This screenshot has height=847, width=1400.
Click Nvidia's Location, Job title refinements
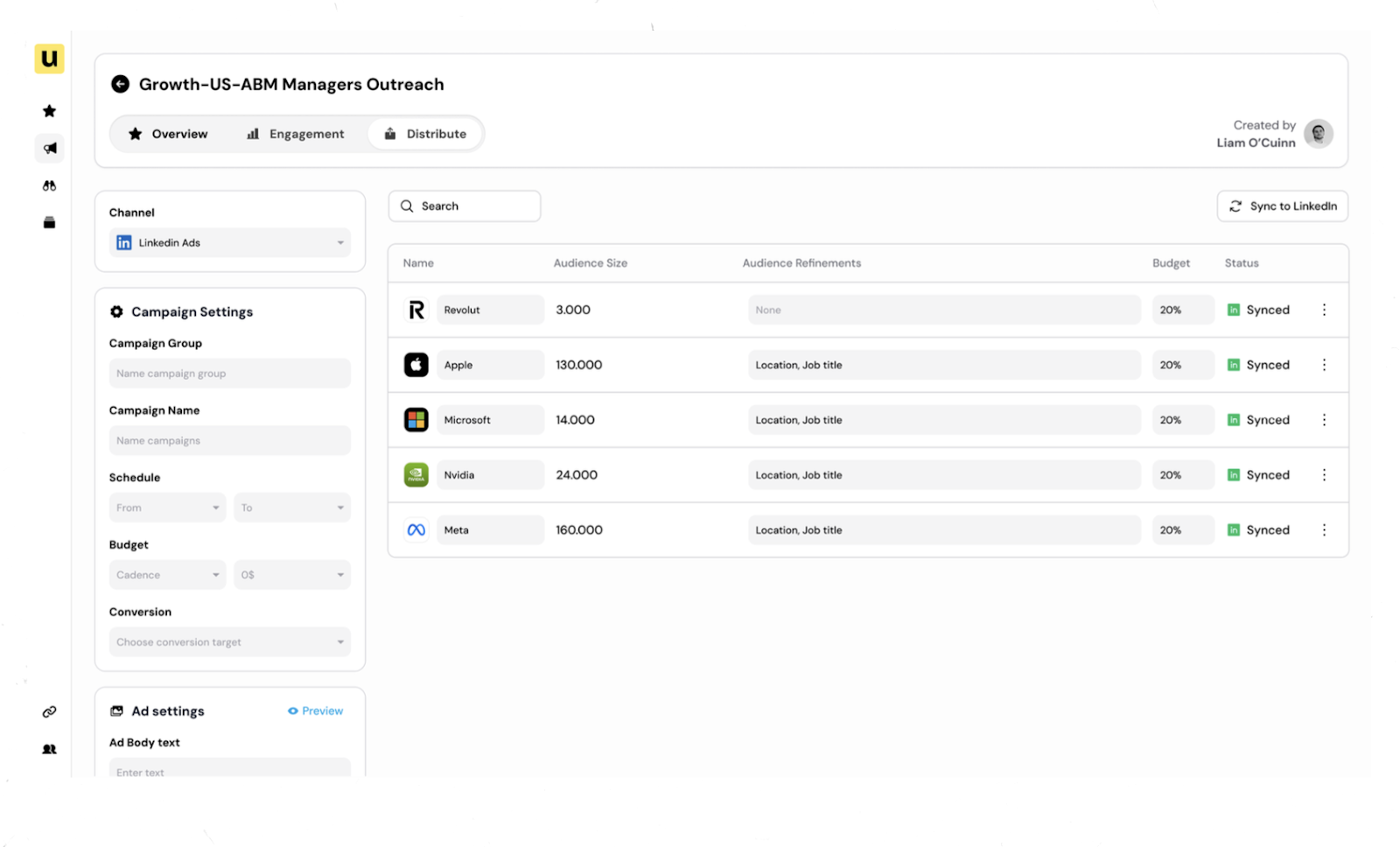[x=944, y=475]
